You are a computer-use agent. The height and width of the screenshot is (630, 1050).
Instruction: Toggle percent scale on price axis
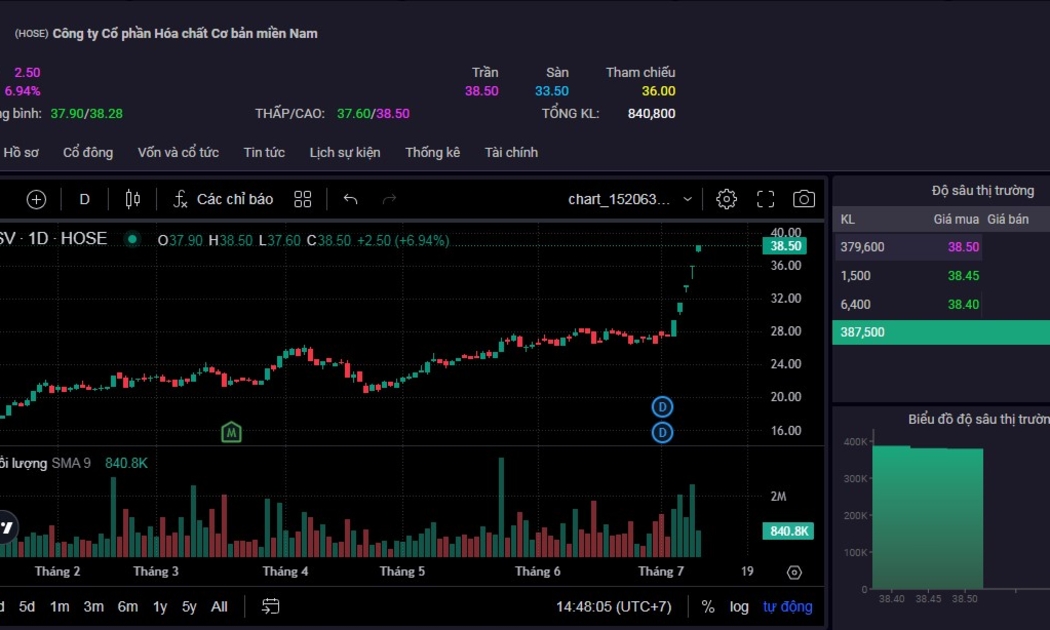point(708,606)
